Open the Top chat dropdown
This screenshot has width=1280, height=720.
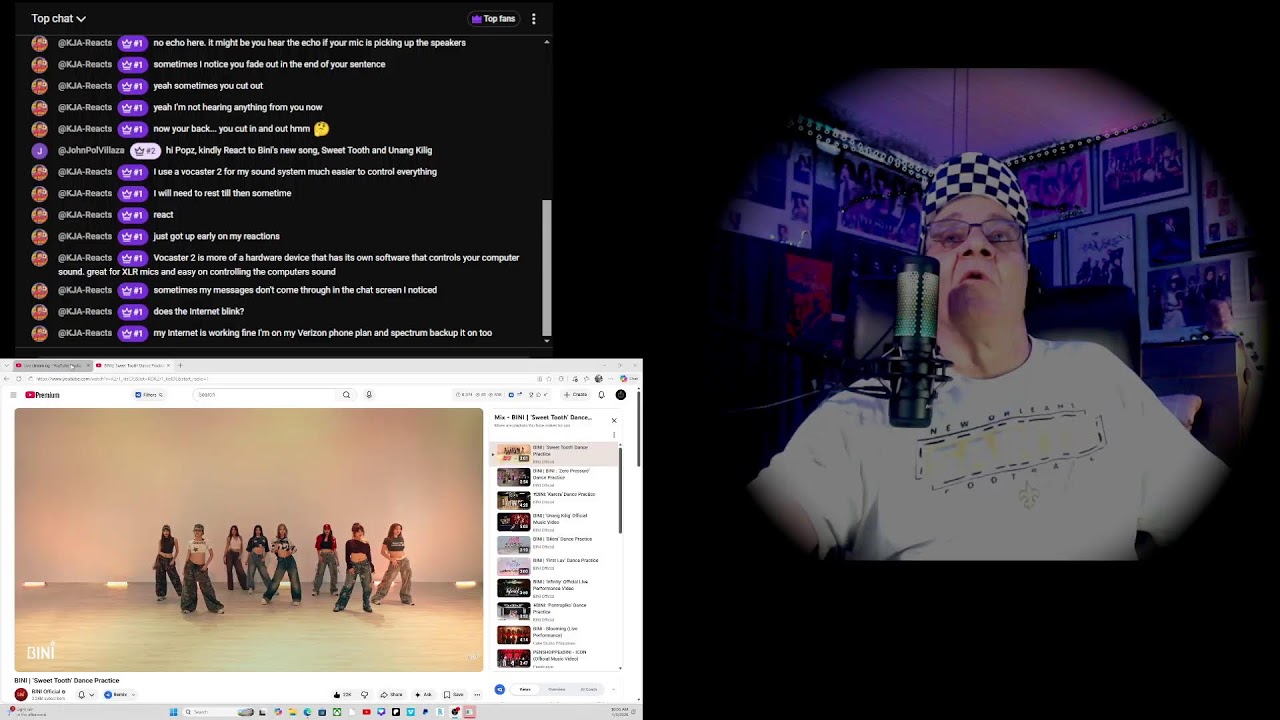pyautogui.click(x=58, y=18)
